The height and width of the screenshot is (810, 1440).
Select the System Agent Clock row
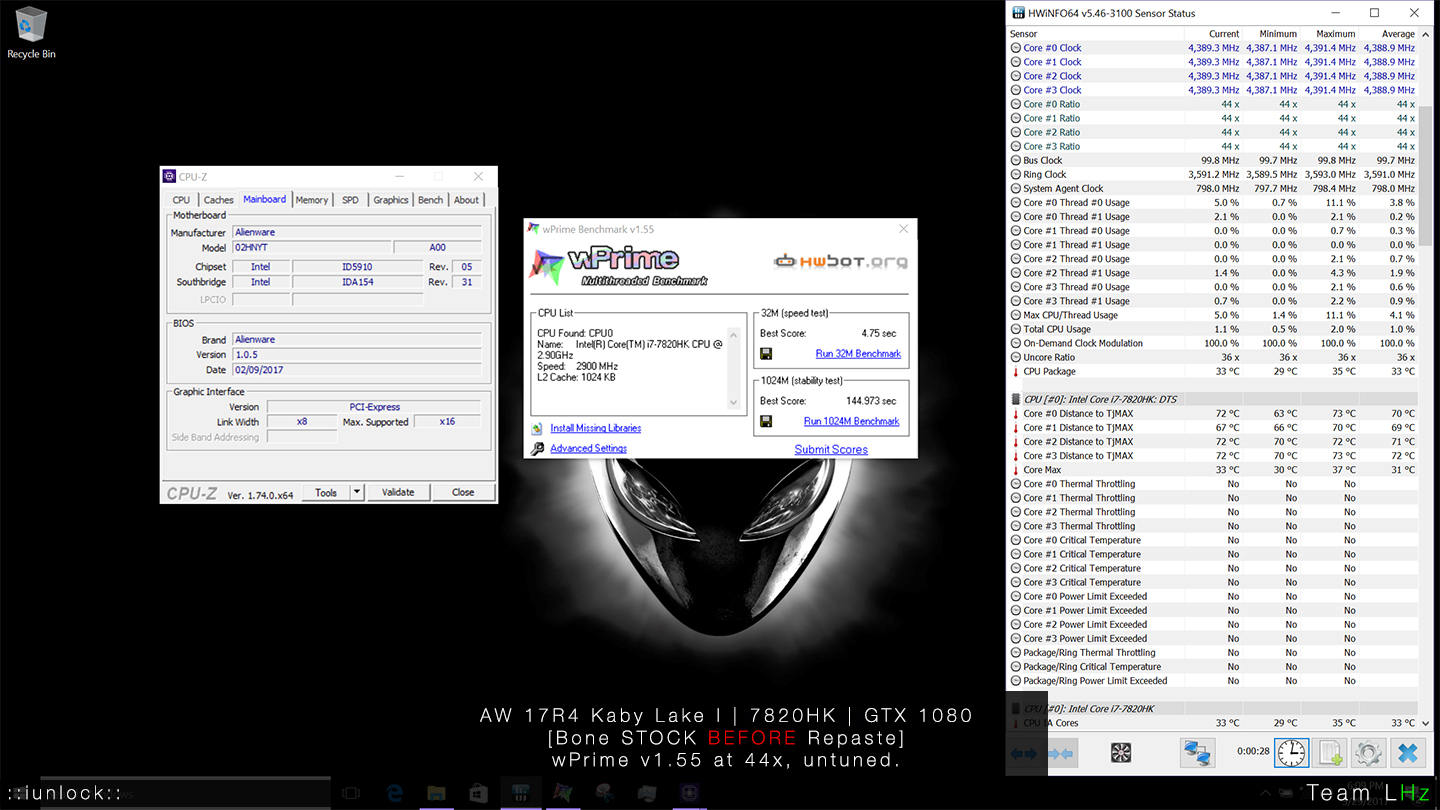pos(1213,189)
